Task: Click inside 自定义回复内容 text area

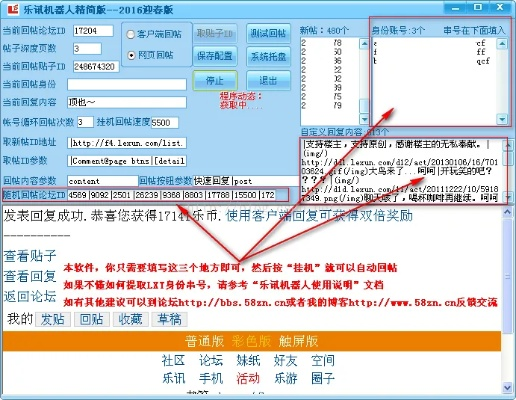Action: (402, 171)
